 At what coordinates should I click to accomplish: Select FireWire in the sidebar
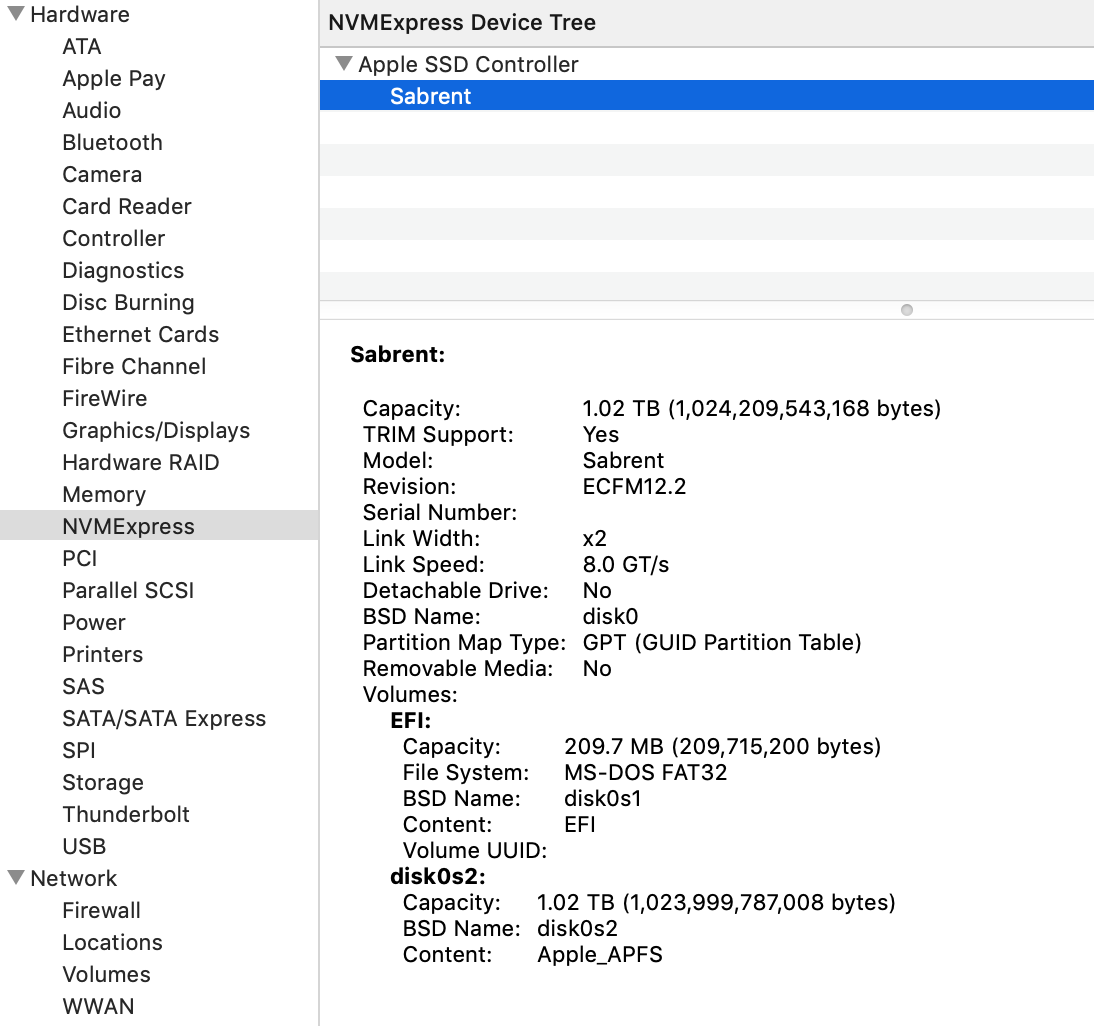(x=105, y=398)
